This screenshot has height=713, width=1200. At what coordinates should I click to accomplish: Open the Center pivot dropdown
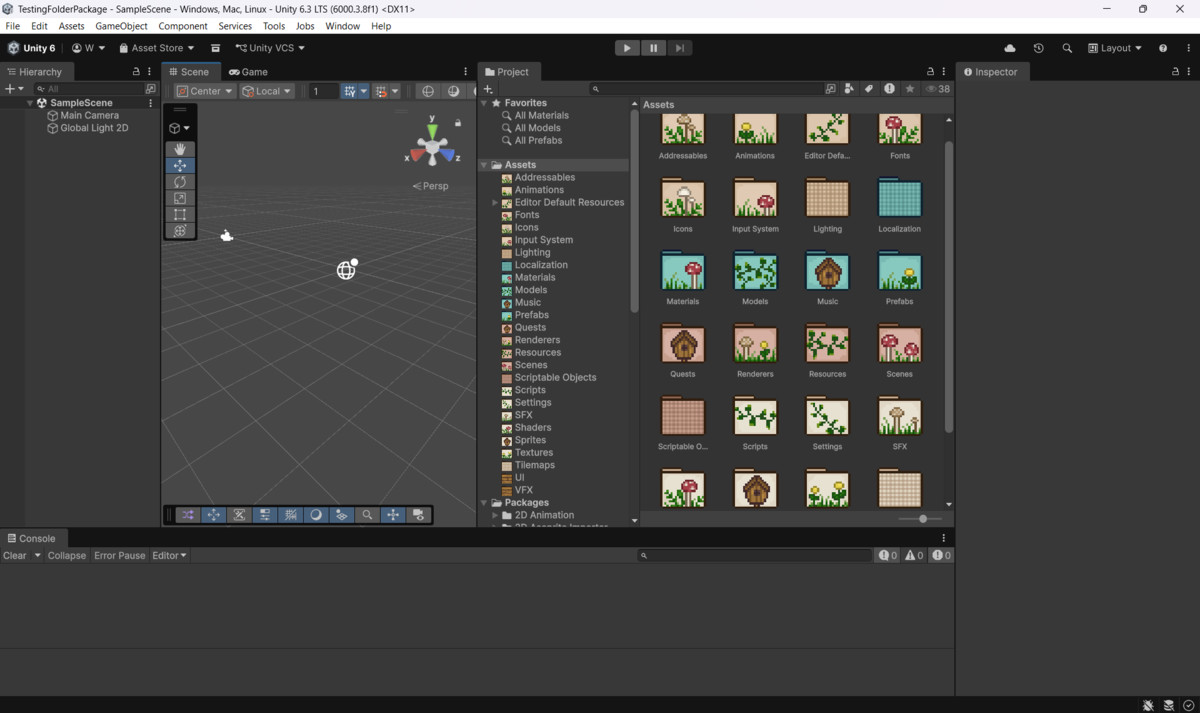(205, 91)
